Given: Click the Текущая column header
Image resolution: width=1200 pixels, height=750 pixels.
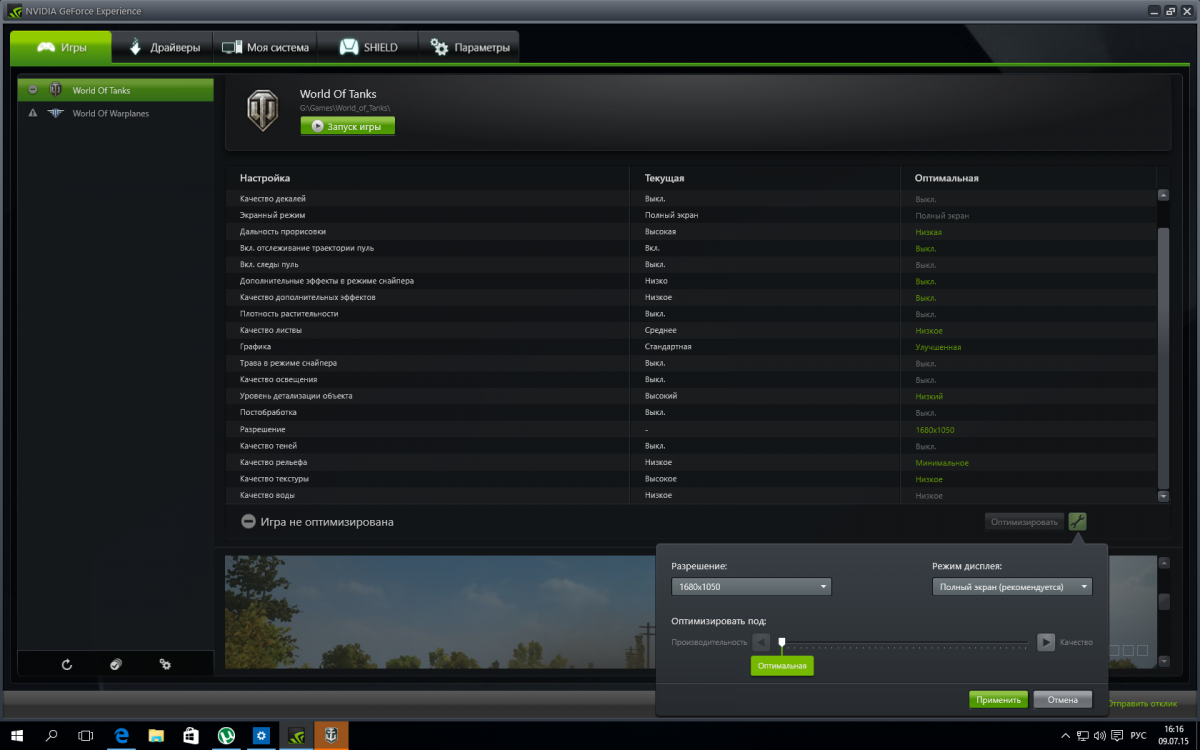Looking at the screenshot, I should click(x=664, y=178).
